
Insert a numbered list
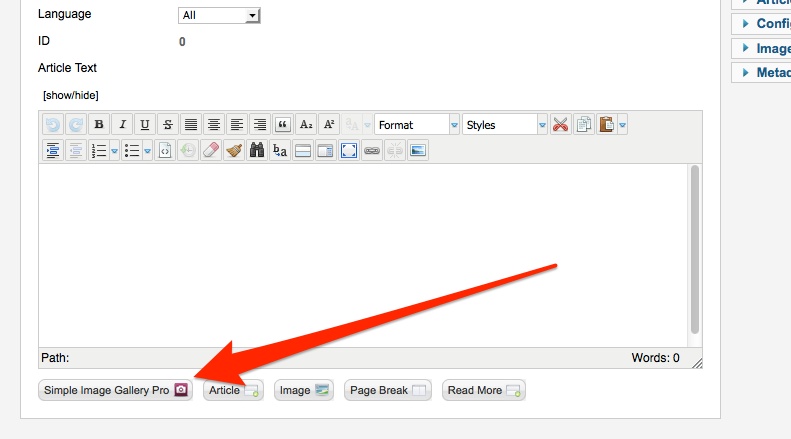[98, 150]
